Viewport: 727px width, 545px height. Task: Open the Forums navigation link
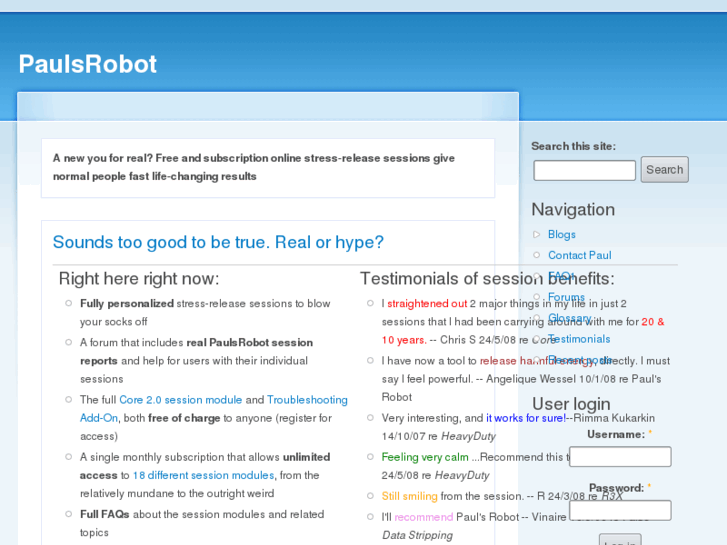[x=566, y=297]
